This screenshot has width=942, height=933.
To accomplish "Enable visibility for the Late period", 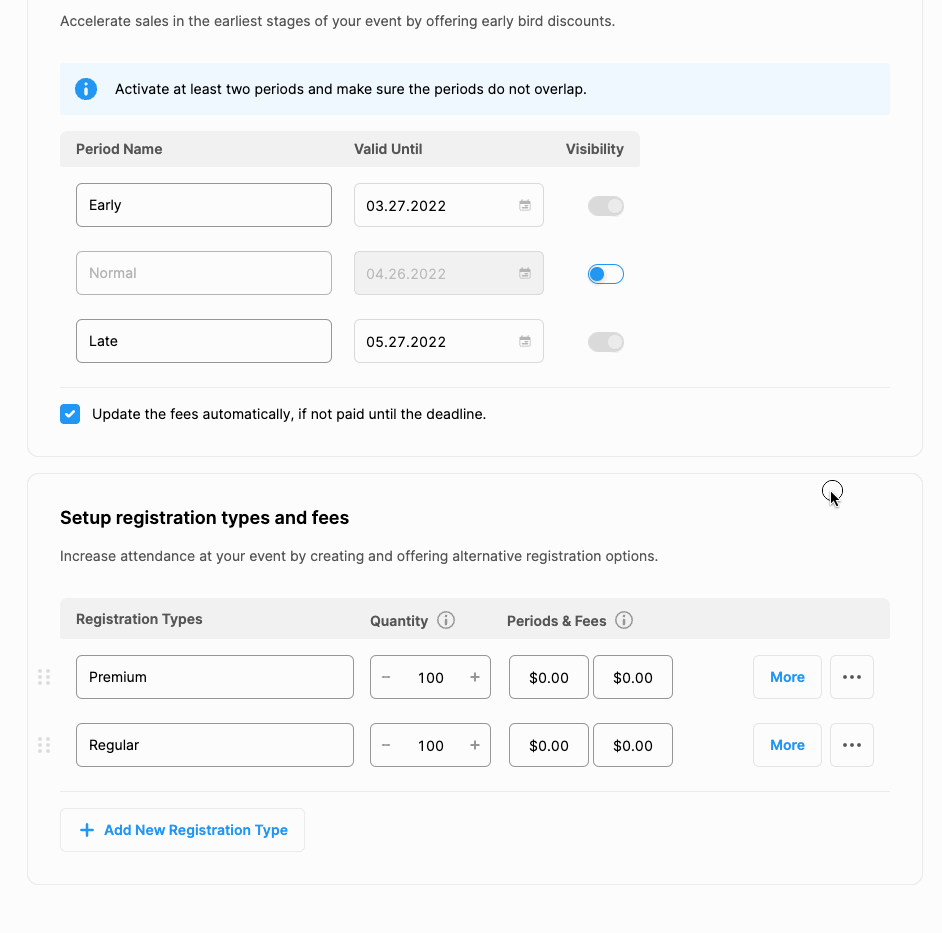I will (605, 341).
